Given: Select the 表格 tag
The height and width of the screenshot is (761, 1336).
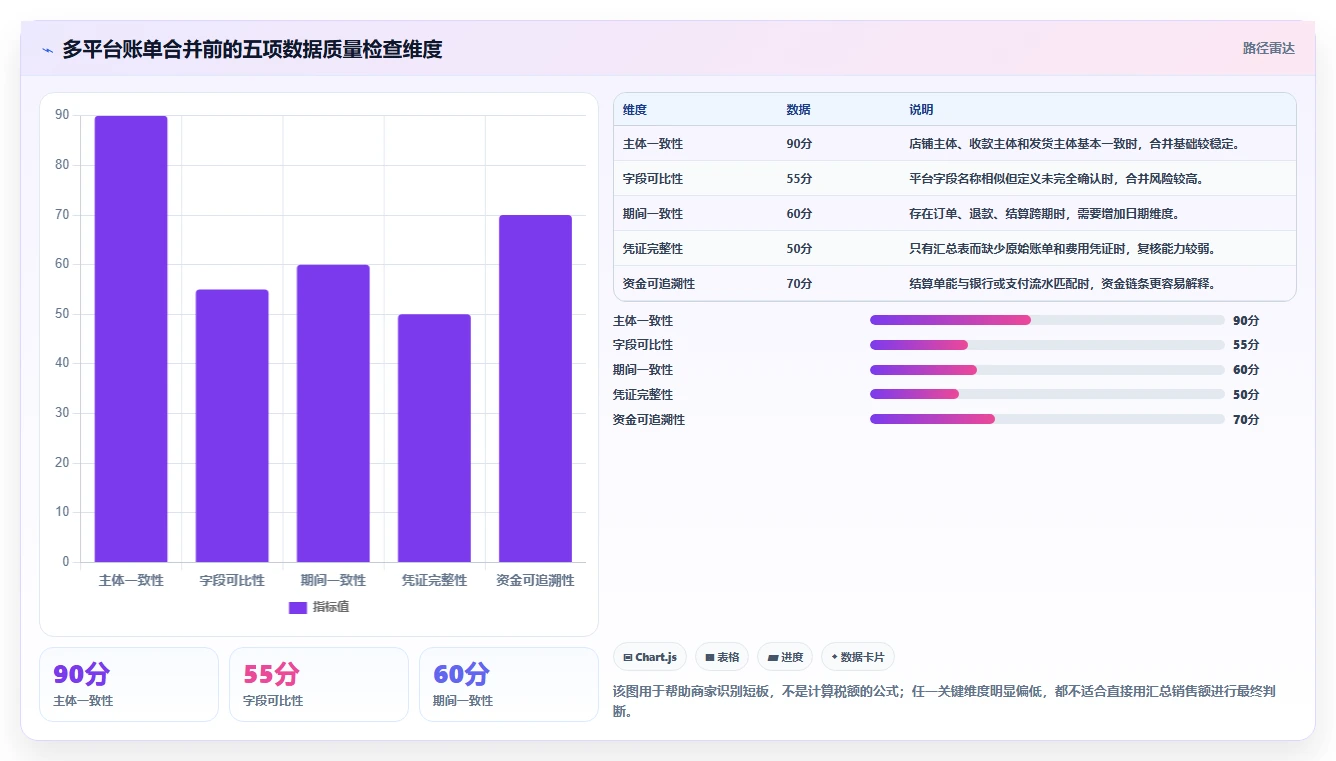Looking at the screenshot, I should point(722,657).
